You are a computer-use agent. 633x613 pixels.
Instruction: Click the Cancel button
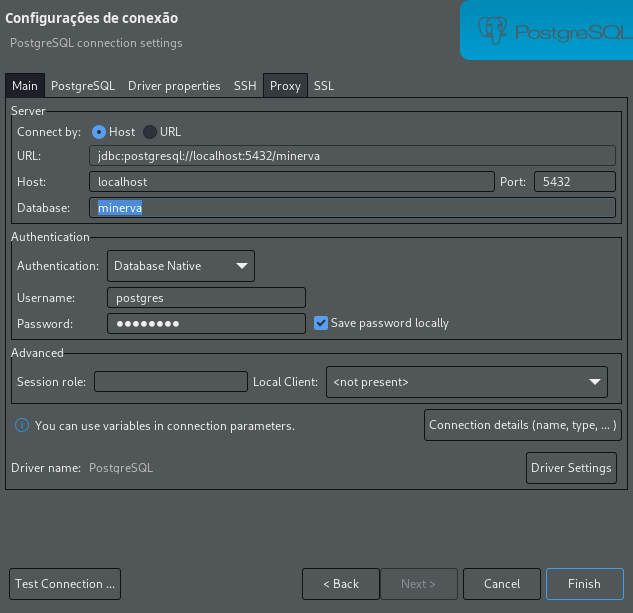pyautogui.click(x=502, y=584)
